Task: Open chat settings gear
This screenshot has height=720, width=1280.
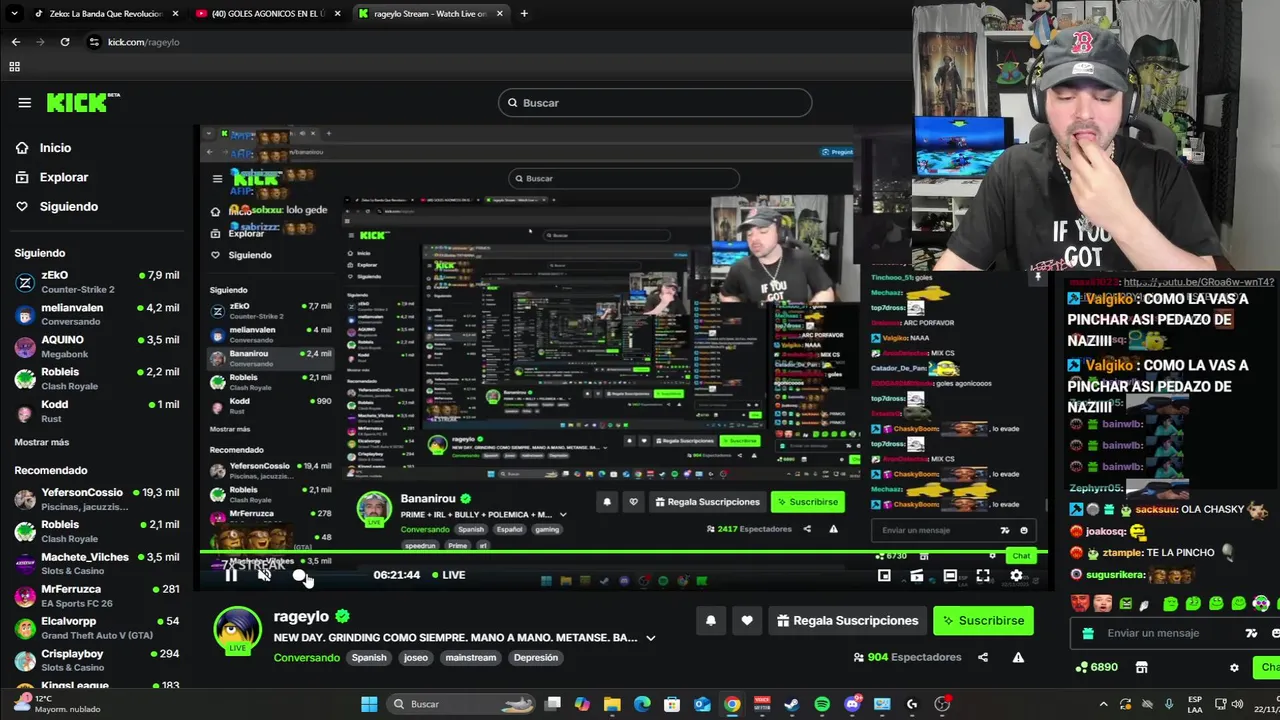Action: click(x=1234, y=668)
